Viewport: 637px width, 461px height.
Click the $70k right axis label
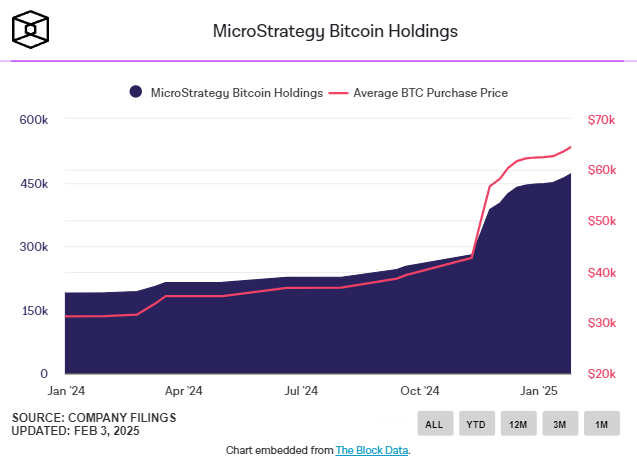[x=602, y=120]
